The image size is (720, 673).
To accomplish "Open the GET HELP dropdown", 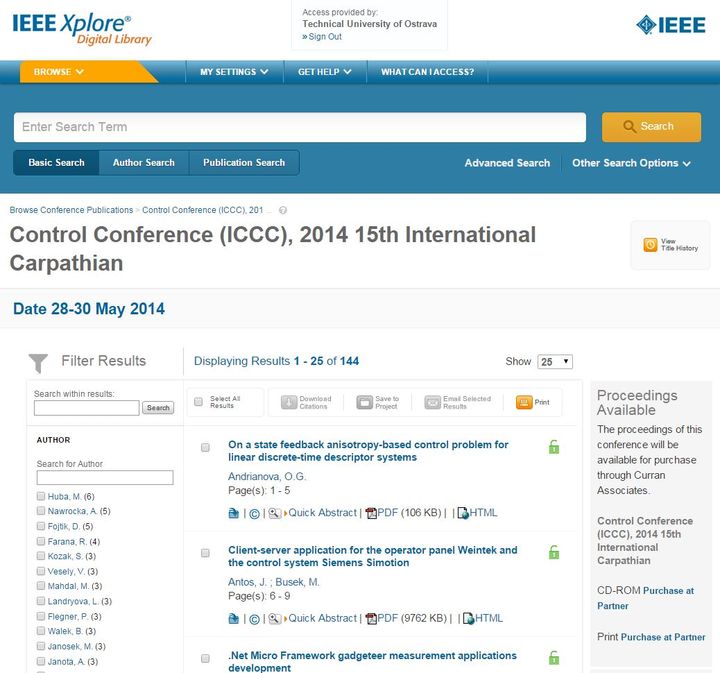I will 325,72.
